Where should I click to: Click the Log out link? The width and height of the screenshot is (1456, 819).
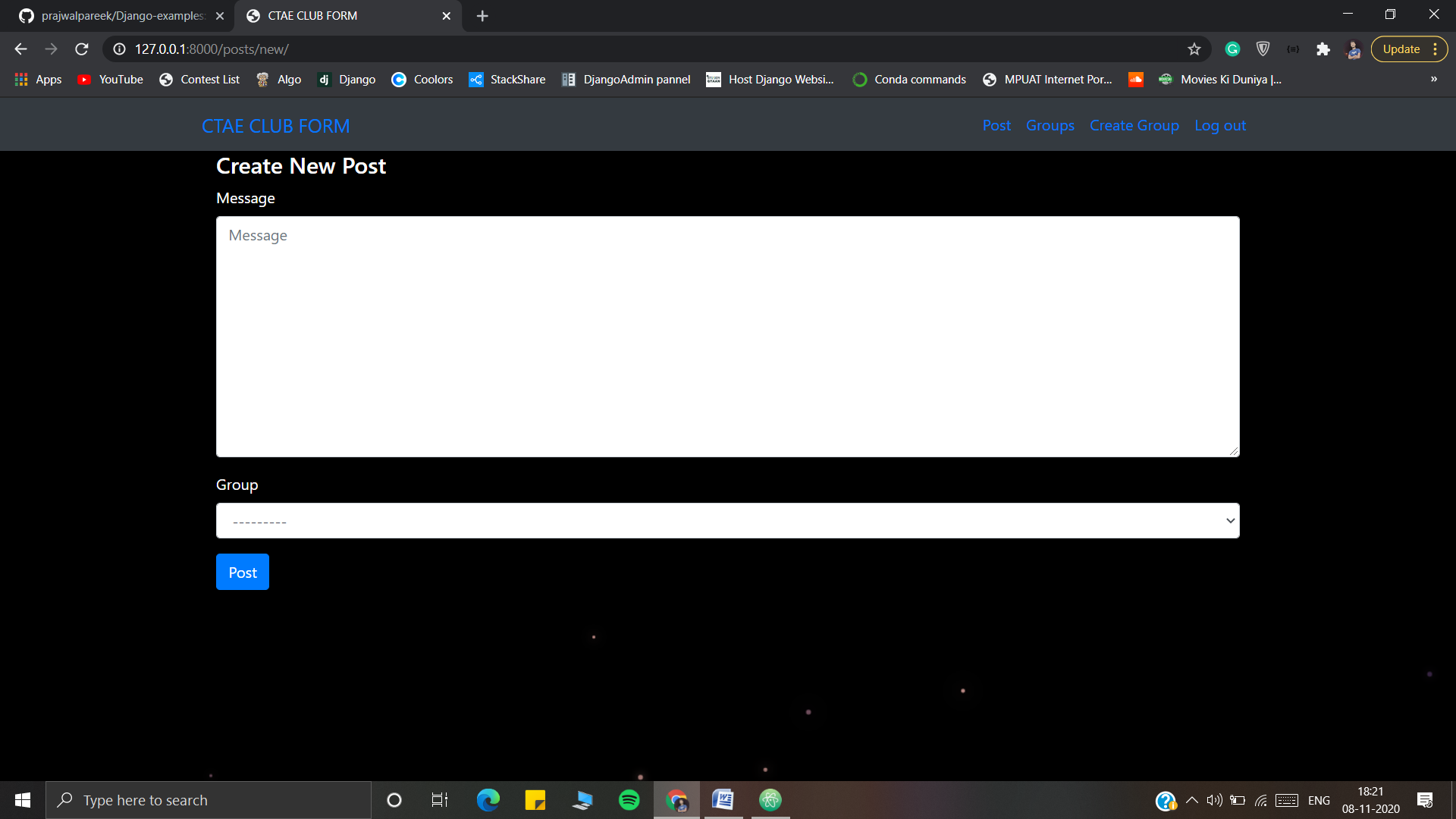pos(1219,126)
